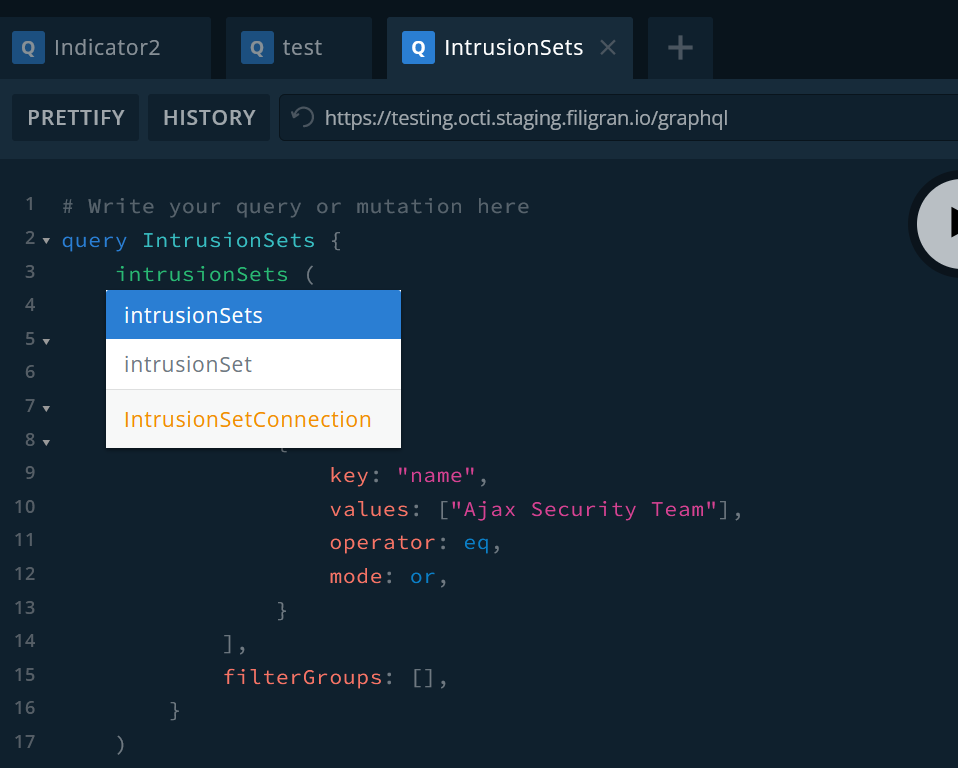This screenshot has height=768, width=958.
Task: Click the key keyword on line 9
Action: click(349, 475)
